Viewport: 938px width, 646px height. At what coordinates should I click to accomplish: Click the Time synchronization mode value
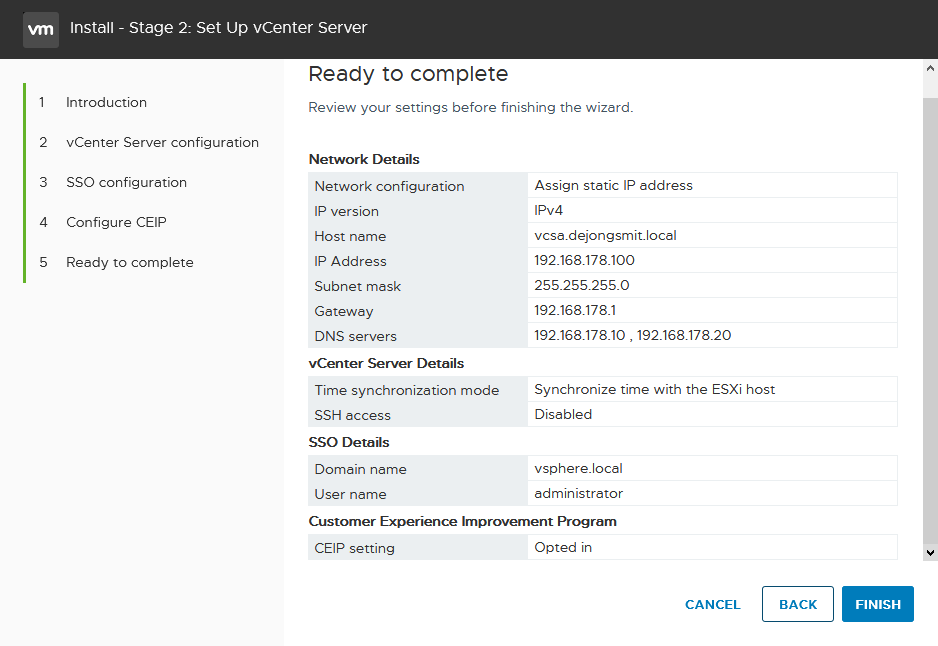(x=654, y=389)
